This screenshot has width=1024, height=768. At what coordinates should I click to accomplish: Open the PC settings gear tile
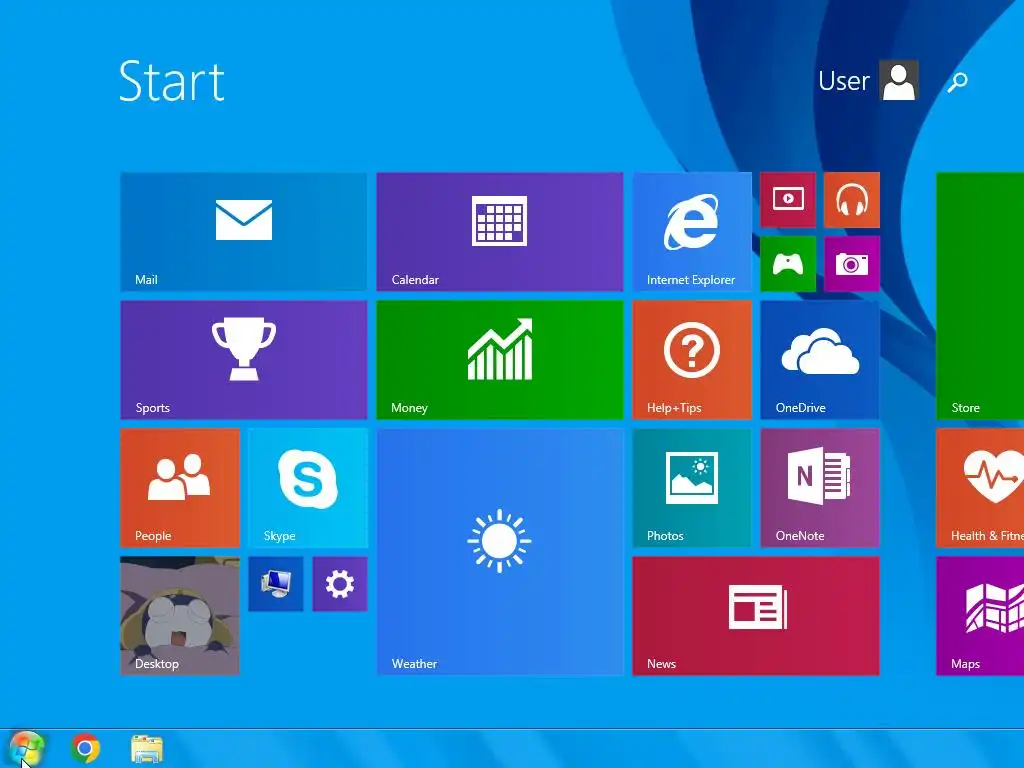(x=340, y=584)
